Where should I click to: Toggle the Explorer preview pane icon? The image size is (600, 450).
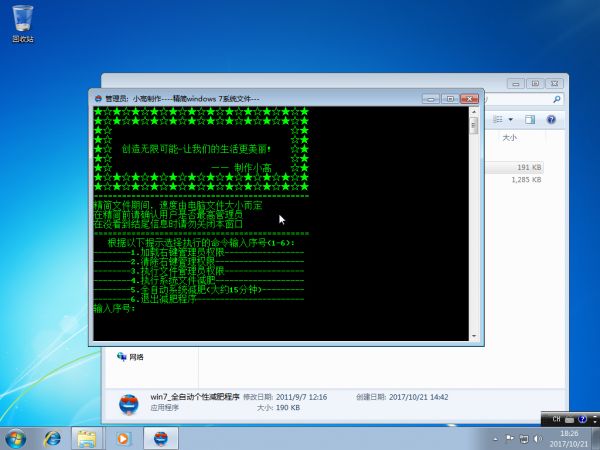[530, 120]
